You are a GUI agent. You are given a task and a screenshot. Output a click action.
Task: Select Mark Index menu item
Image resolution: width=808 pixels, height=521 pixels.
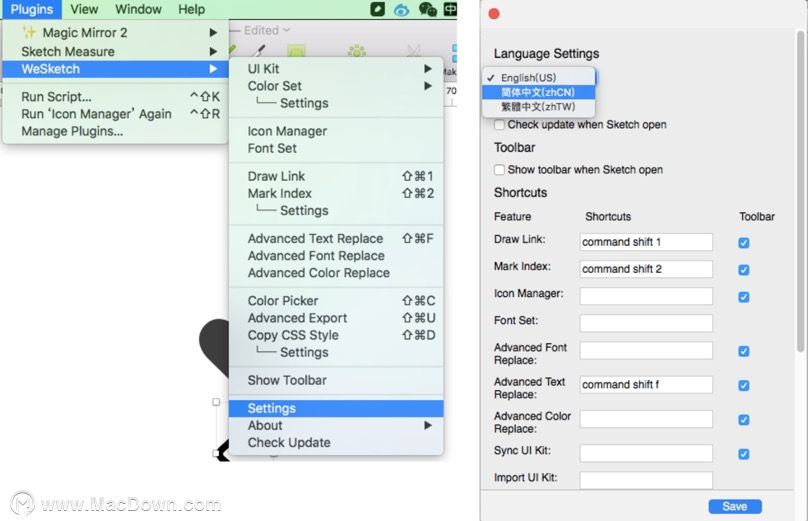[336, 193]
